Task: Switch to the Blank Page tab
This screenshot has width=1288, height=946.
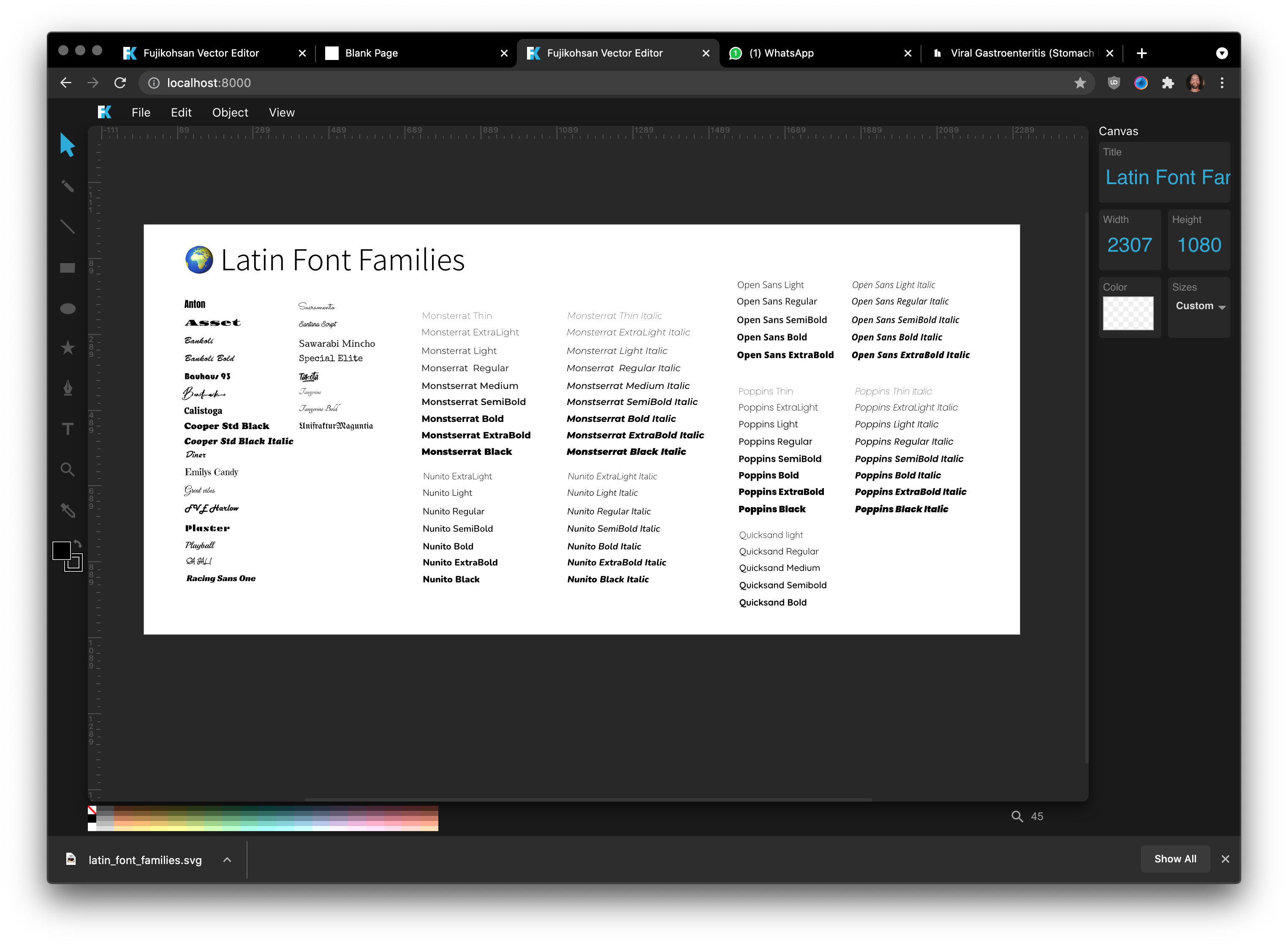Action: tap(417, 53)
